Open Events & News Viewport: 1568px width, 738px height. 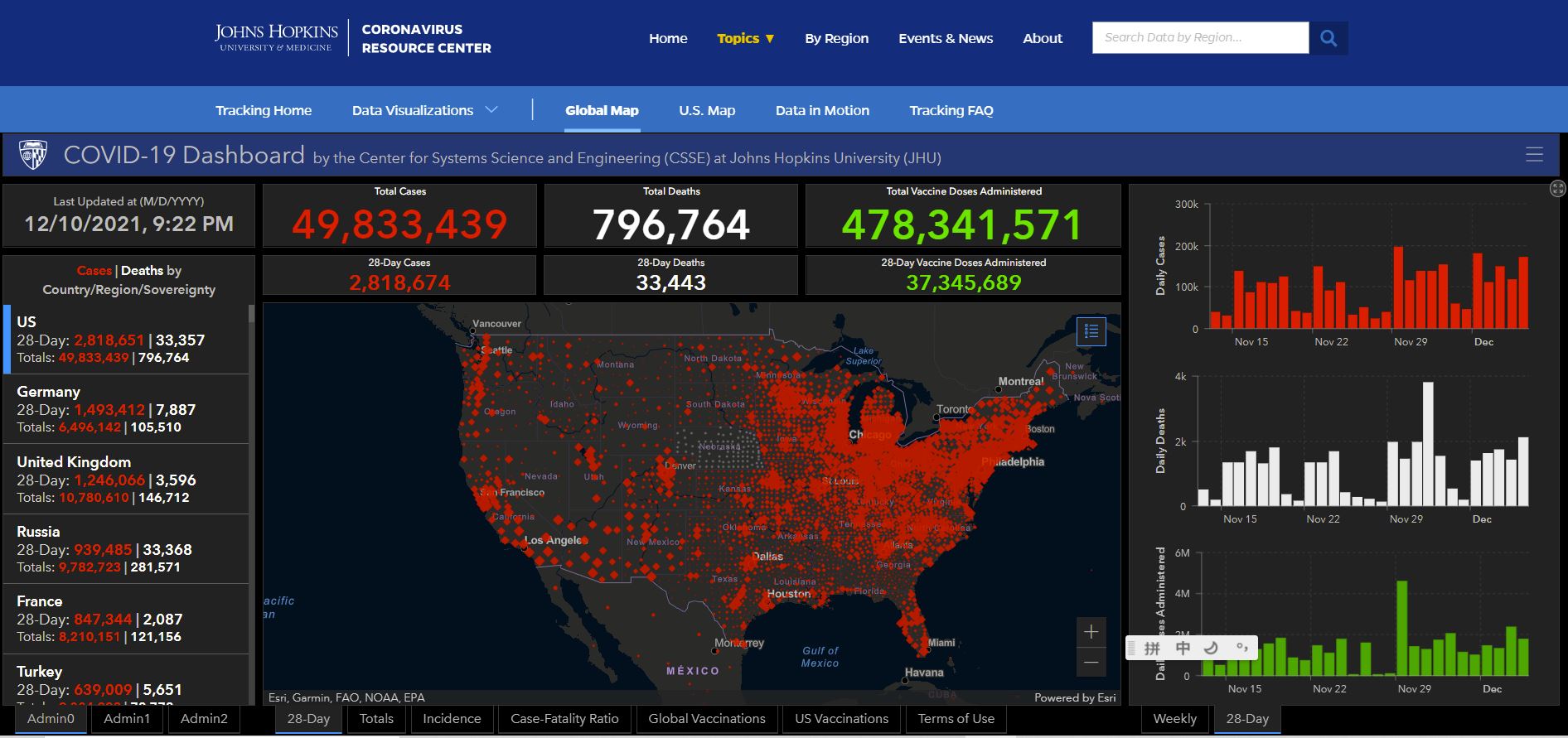946,38
